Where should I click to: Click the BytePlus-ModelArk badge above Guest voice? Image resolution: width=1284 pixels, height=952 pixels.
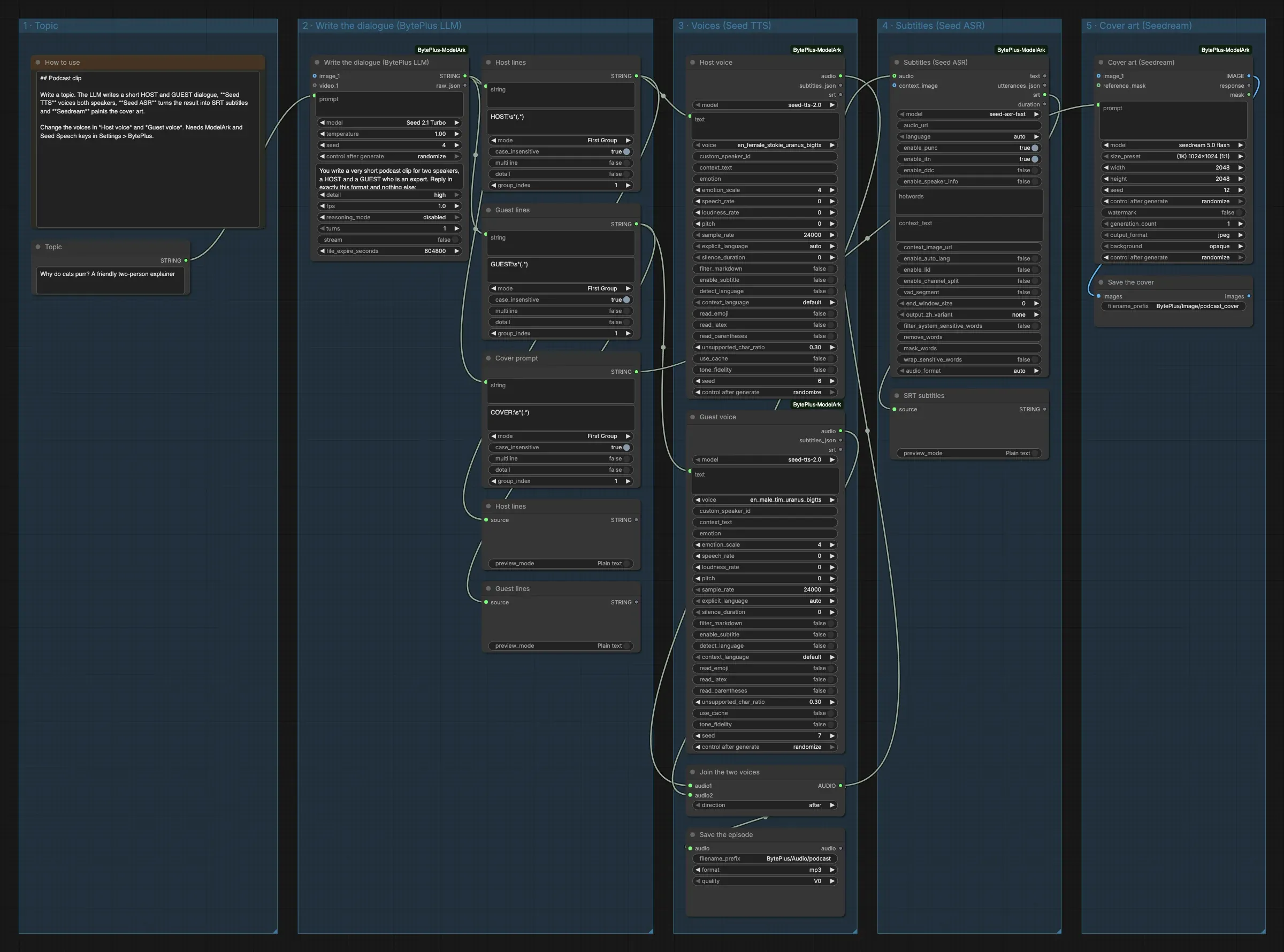point(816,404)
